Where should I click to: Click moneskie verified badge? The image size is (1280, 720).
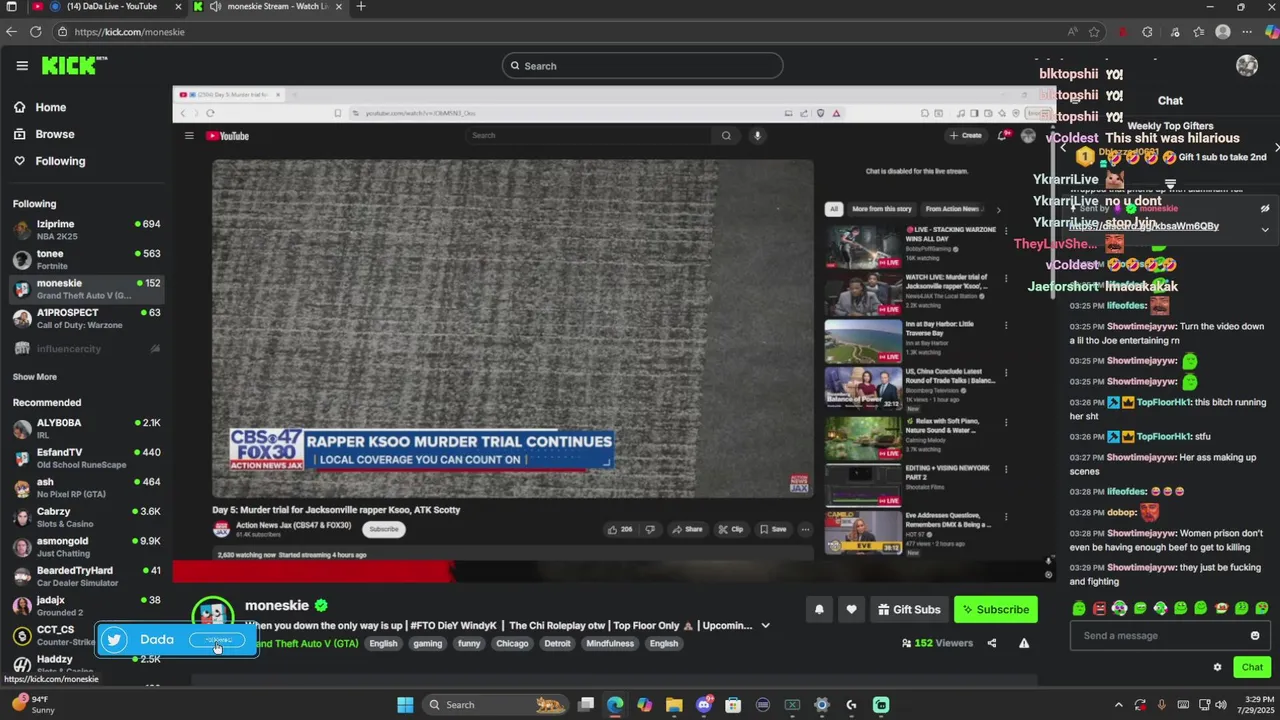coord(322,606)
